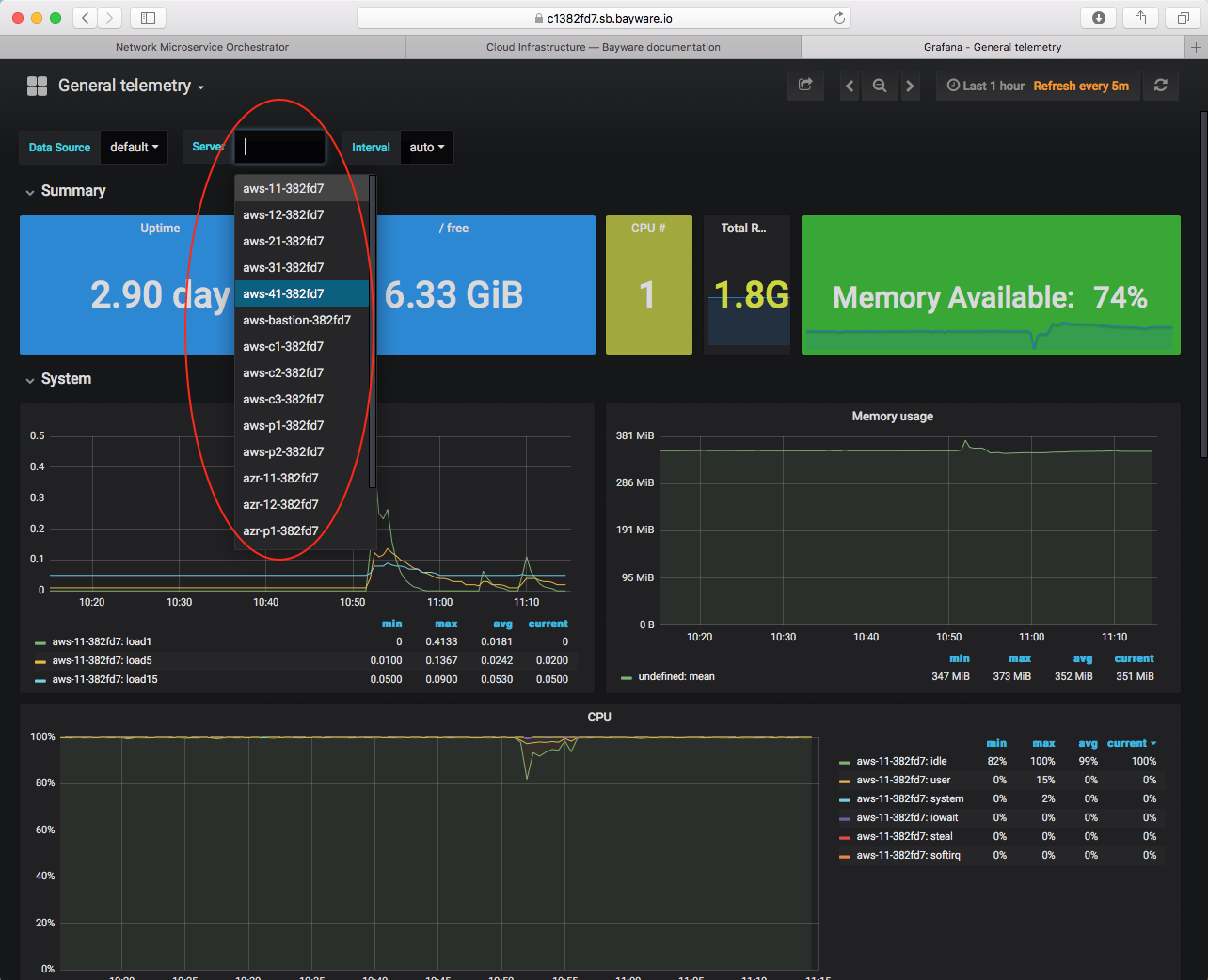Open the Safari share menu
Image resolution: width=1208 pixels, height=980 pixels.
pyautogui.click(x=1140, y=17)
